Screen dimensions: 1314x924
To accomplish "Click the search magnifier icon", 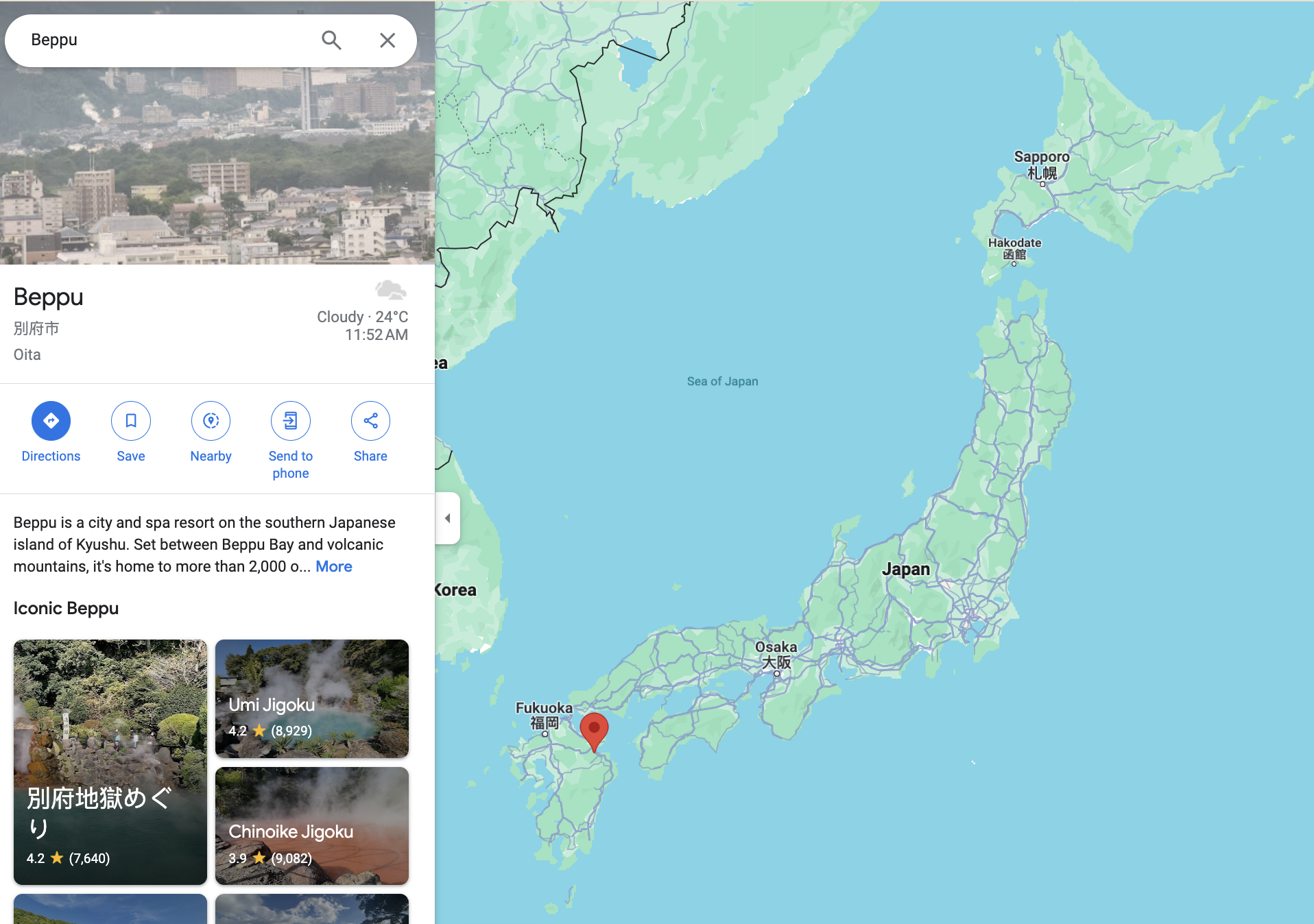I will (331, 40).
